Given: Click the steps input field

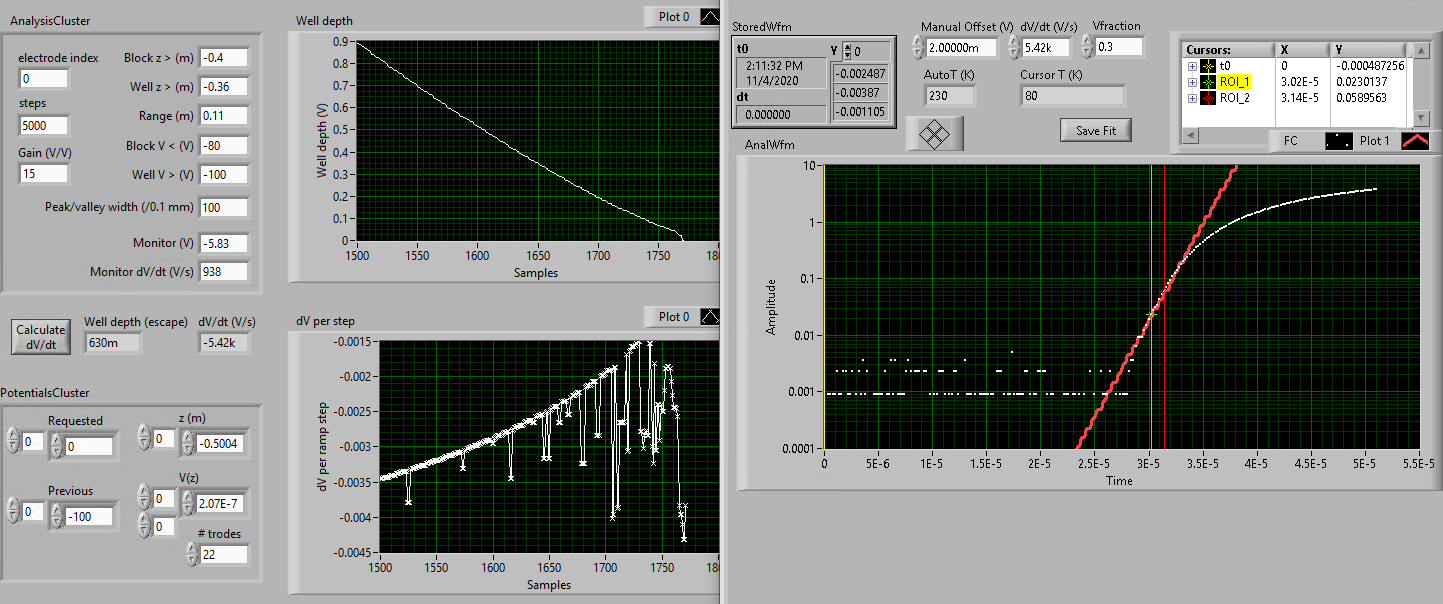Looking at the screenshot, I should point(44,125).
